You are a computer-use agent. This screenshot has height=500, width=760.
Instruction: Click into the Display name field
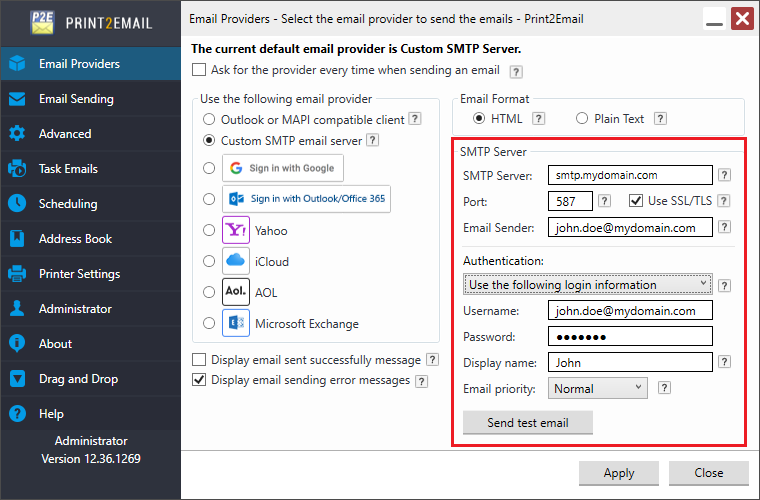[x=630, y=362]
